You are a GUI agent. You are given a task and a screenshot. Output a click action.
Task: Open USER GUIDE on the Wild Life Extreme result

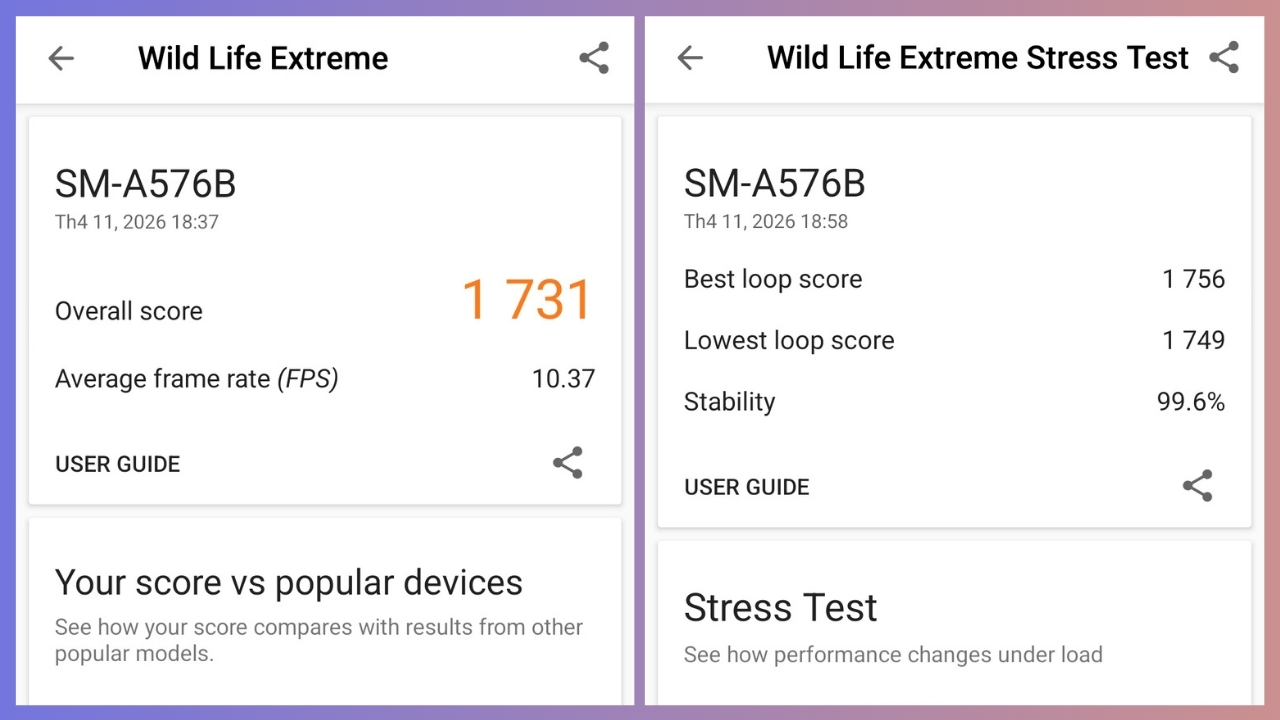click(x=117, y=464)
